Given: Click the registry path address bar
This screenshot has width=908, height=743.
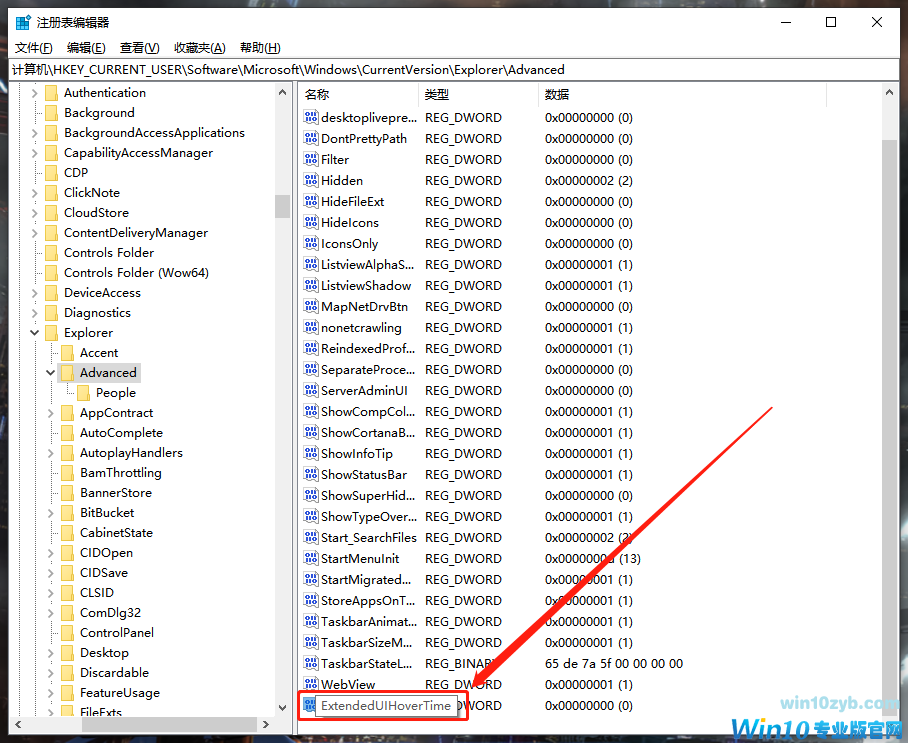Looking at the screenshot, I should pyautogui.click(x=450, y=70).
